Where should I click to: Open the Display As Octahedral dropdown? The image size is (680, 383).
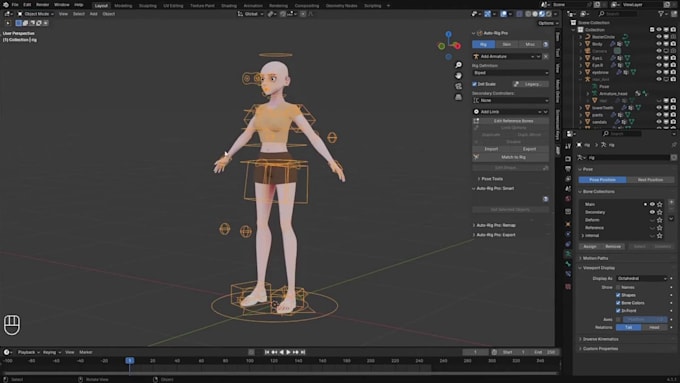coord(641,278)
